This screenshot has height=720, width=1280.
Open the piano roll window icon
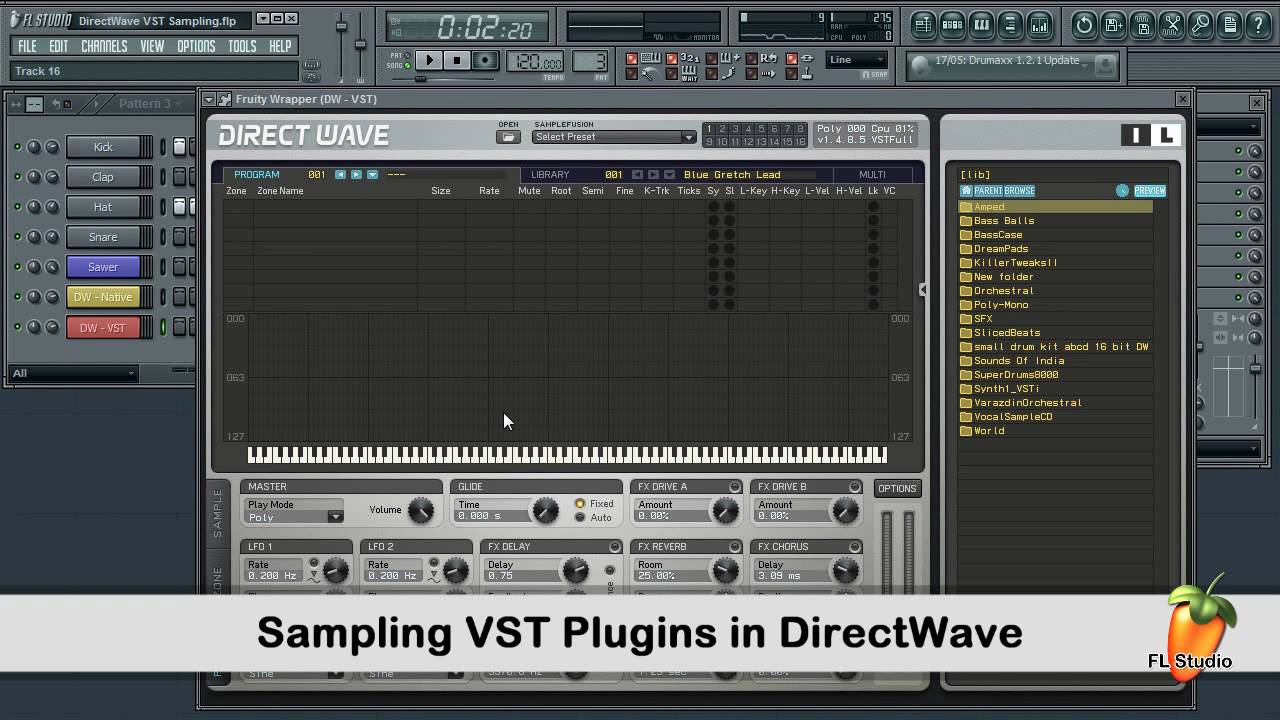tap(981, 25)
